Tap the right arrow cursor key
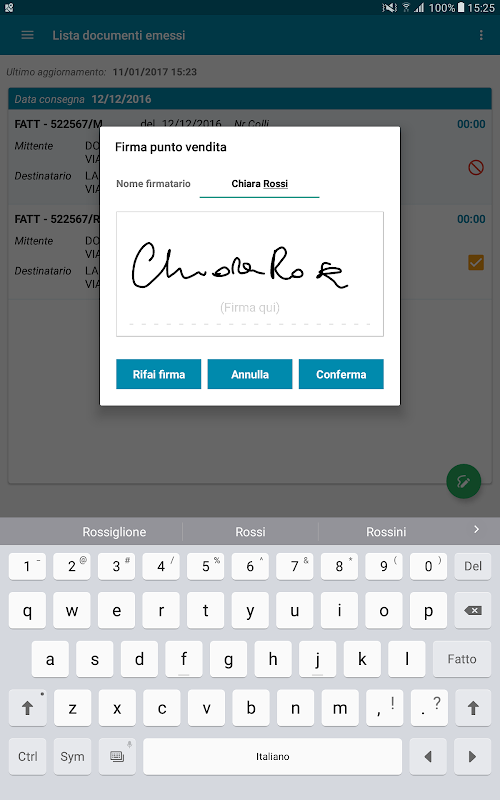This screenshot has width=500, height=800. pyautogui.click(x=472, y=756)
